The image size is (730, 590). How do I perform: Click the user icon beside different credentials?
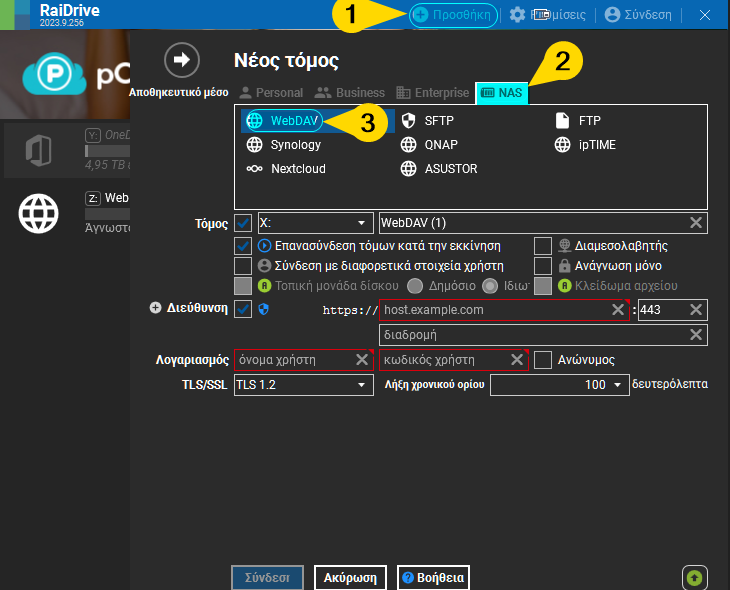tap(264, 266)
